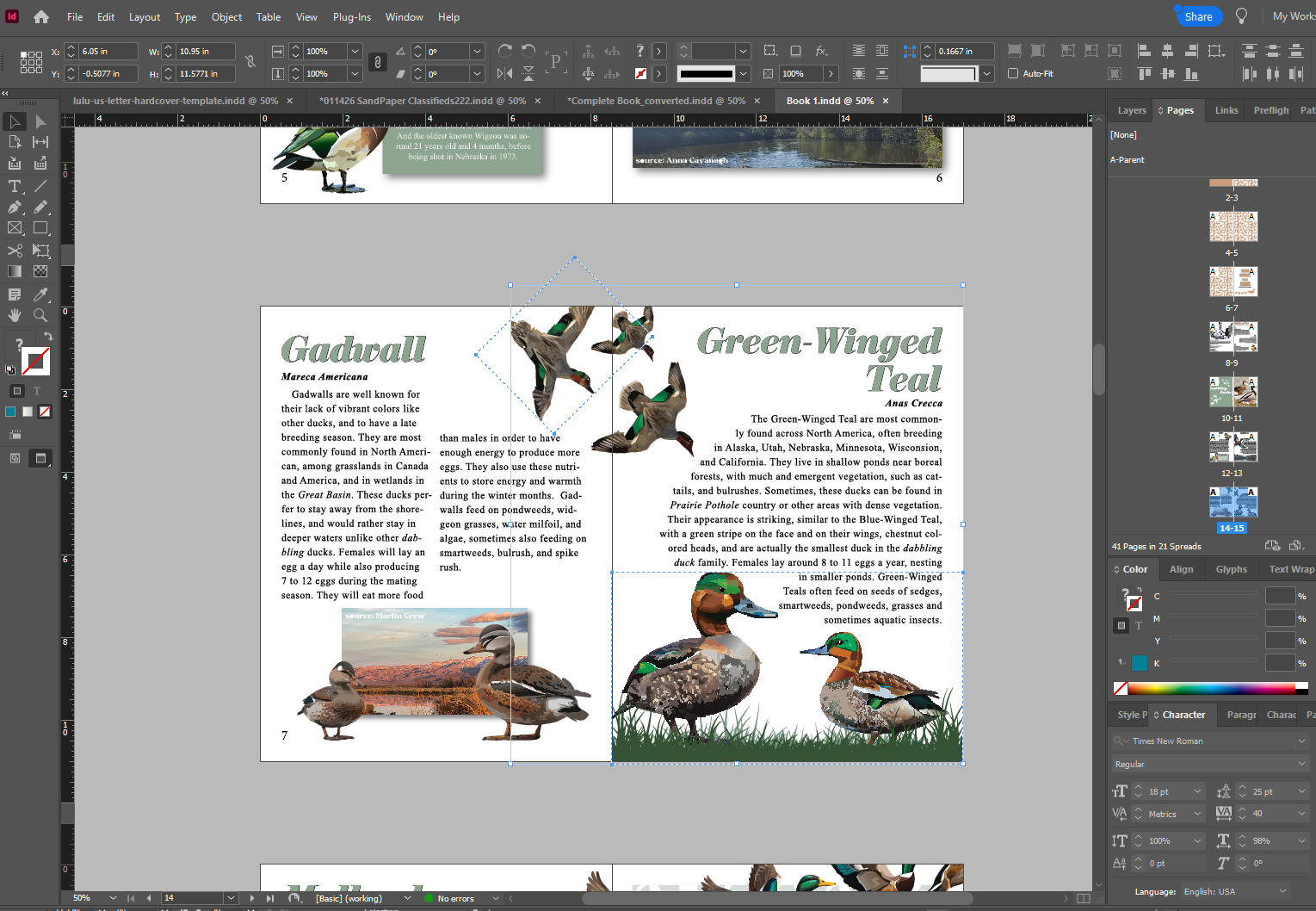Screen dimensions: 1316x911
Task: Open the File menu
Action: point(75,16)
